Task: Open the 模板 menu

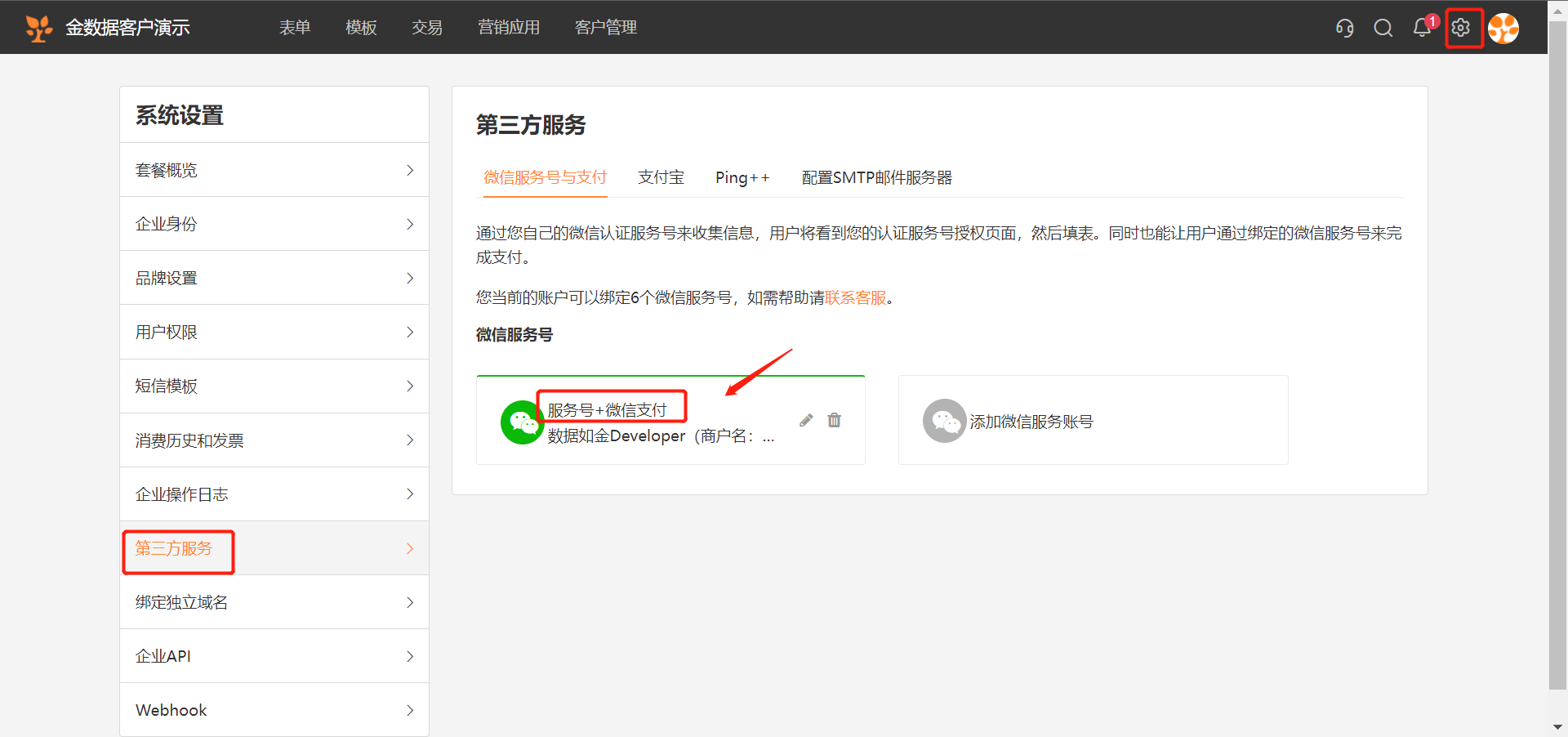Action: pyautogui.click(x=361, y=28)
